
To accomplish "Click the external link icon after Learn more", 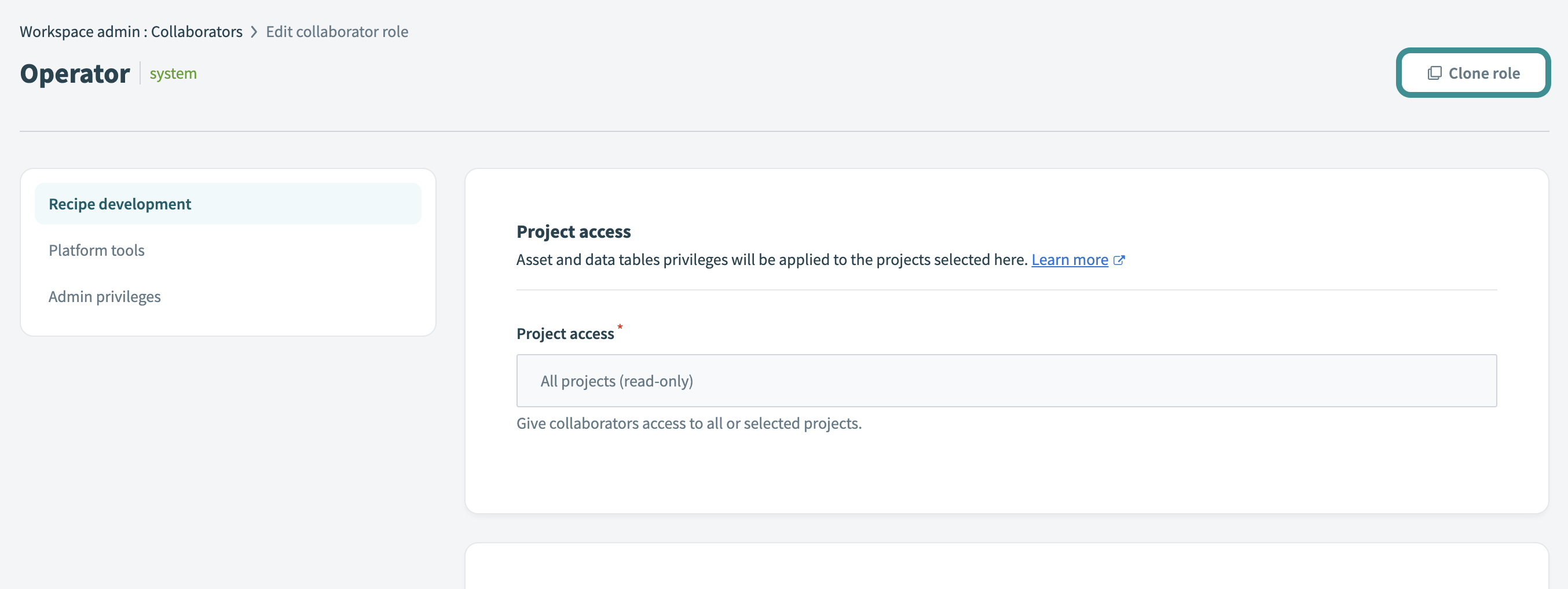I will pos(1119,260).
